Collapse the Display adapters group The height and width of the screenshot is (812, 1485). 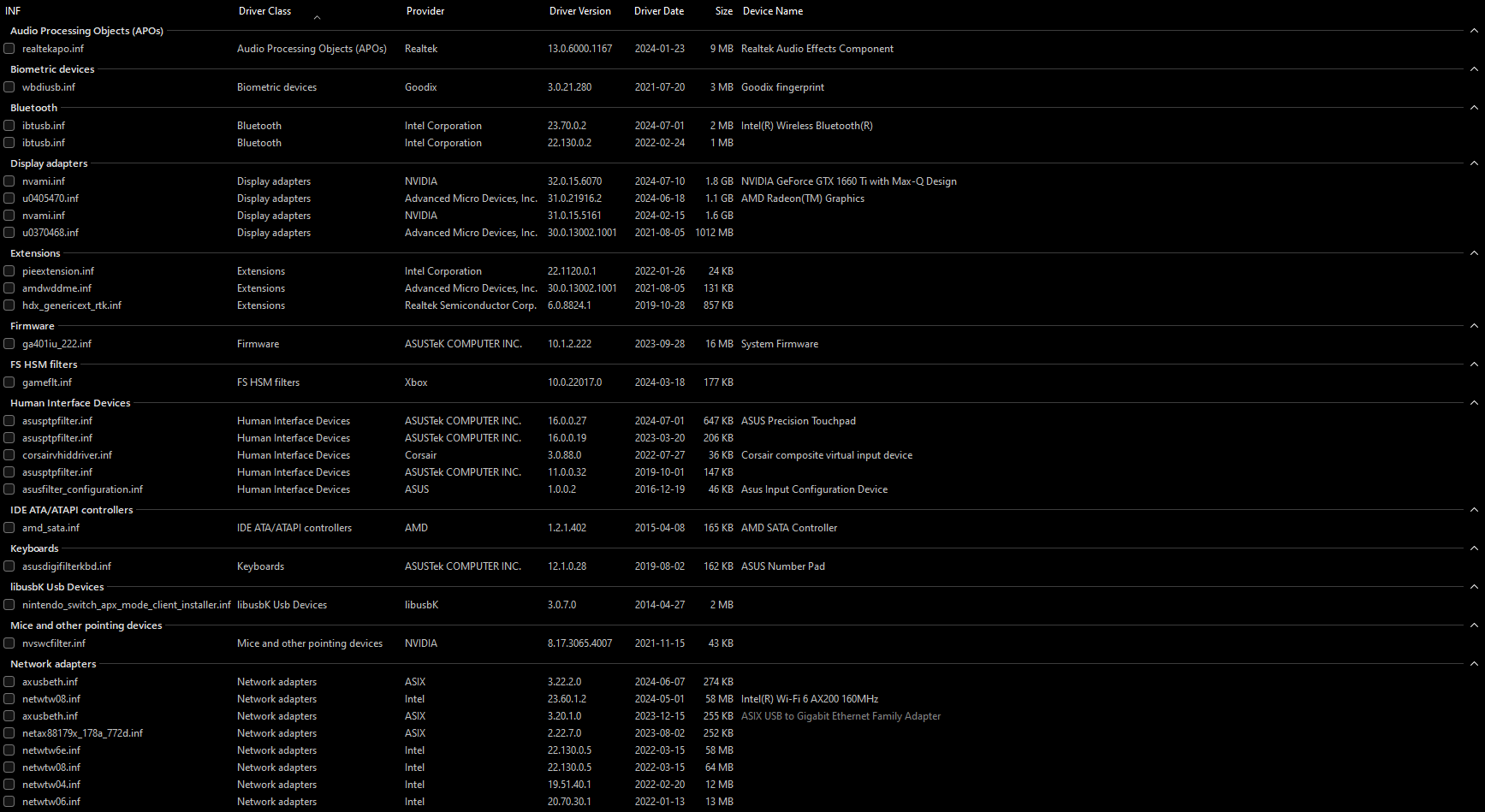tap(1474, 163)
